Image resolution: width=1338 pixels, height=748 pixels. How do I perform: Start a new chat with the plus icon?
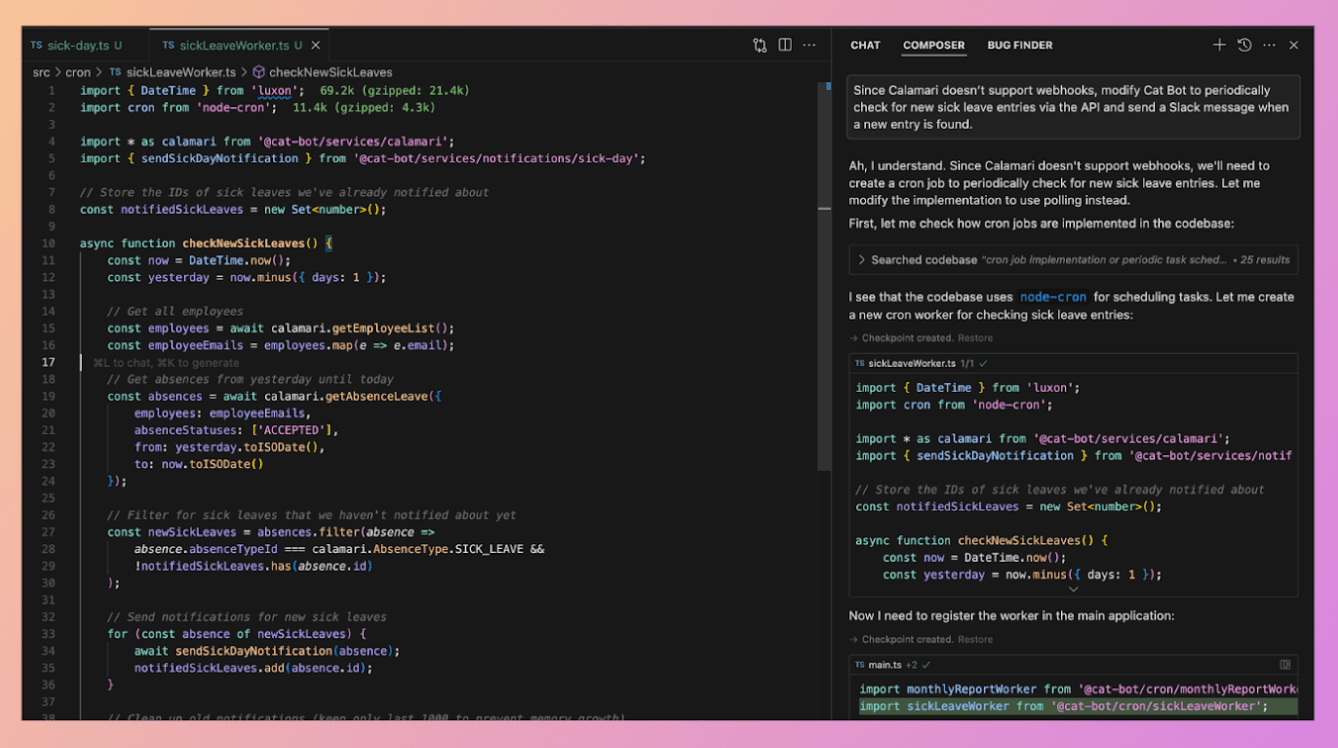pos(1219,44)
